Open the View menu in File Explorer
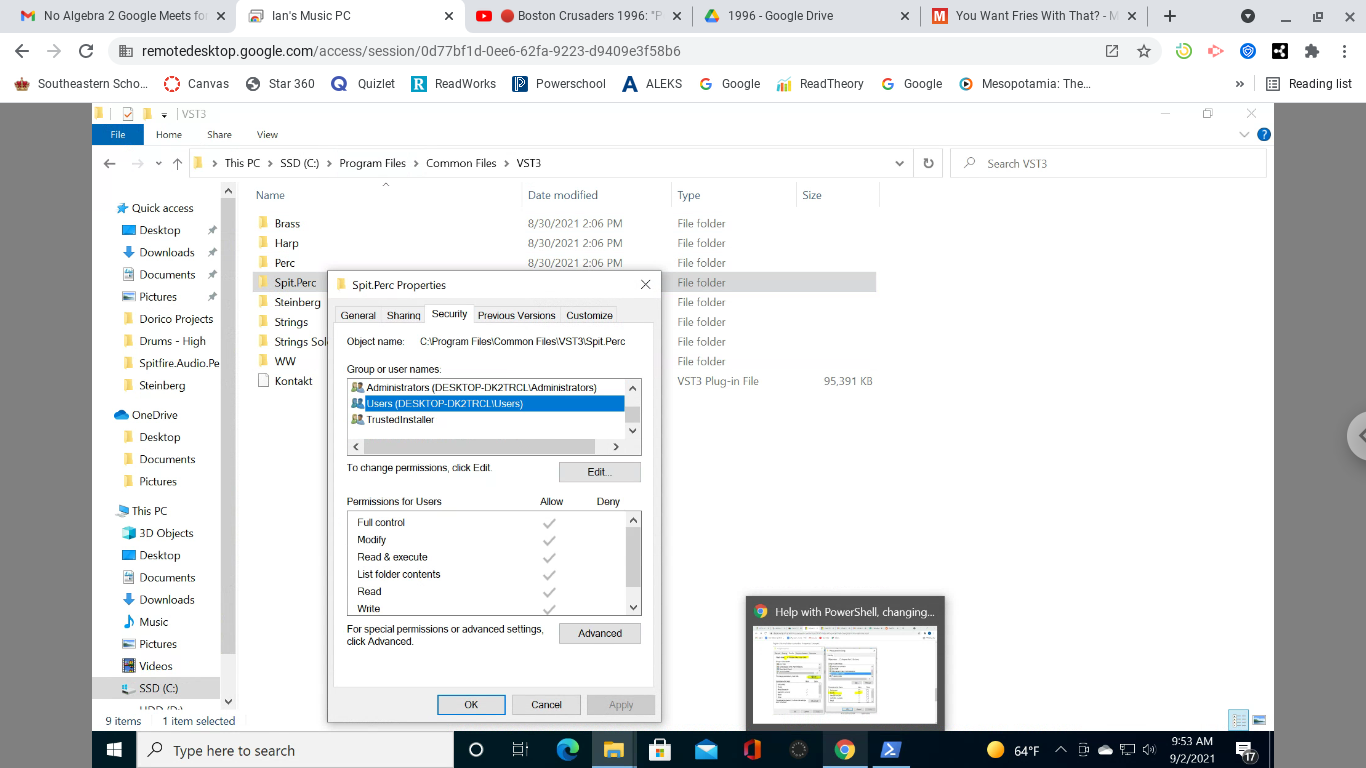 [267, 134]
